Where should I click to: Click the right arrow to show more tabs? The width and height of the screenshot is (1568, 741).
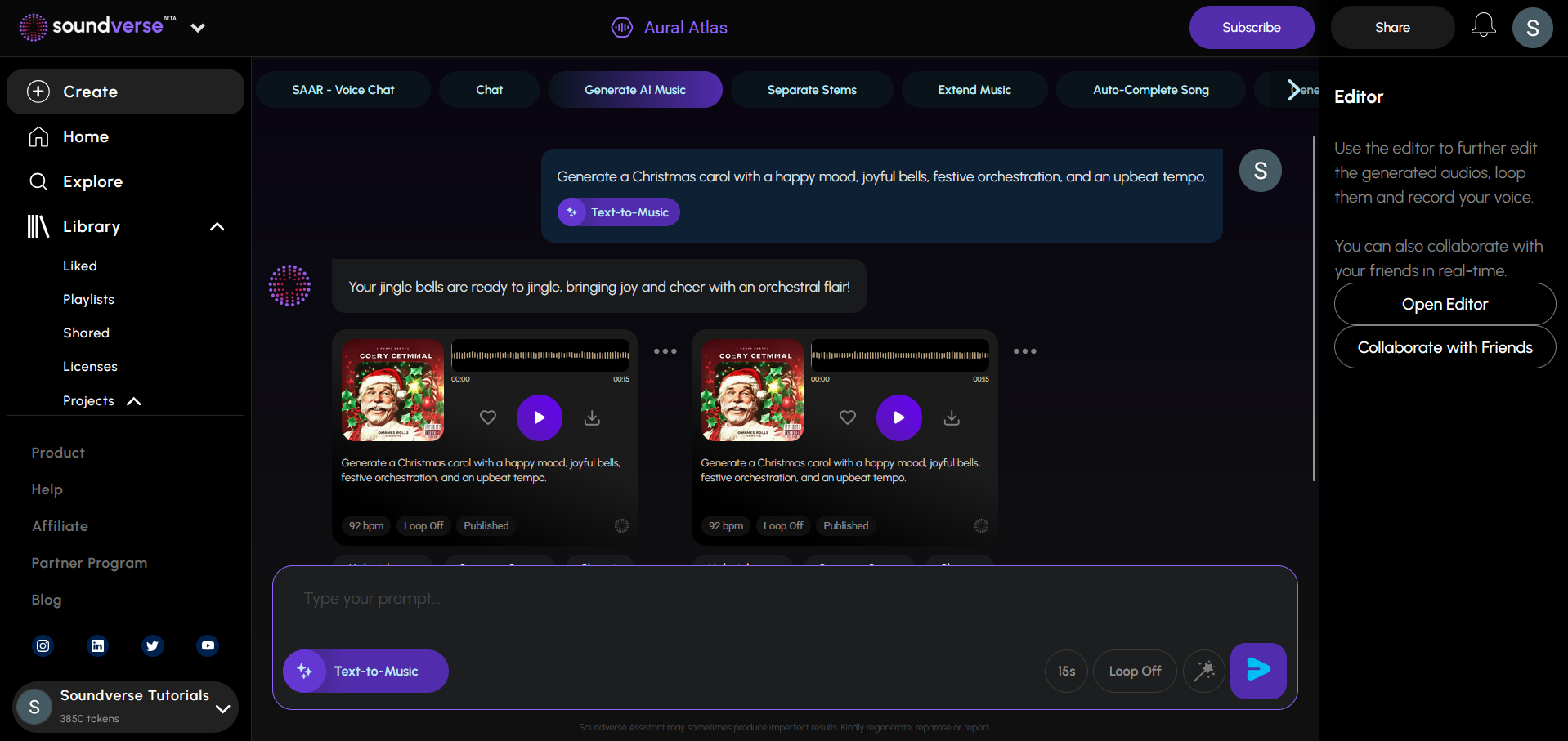tap(1293, 90)
